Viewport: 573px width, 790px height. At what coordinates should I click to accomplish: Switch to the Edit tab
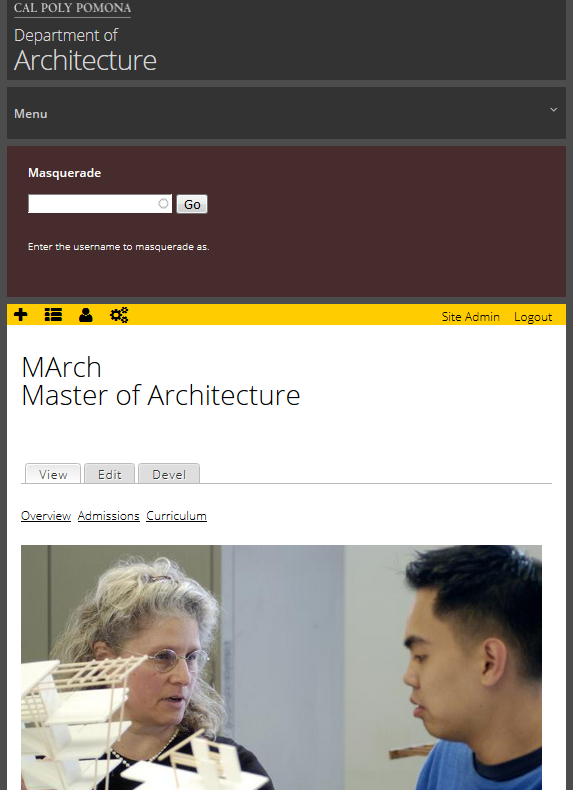109,474
